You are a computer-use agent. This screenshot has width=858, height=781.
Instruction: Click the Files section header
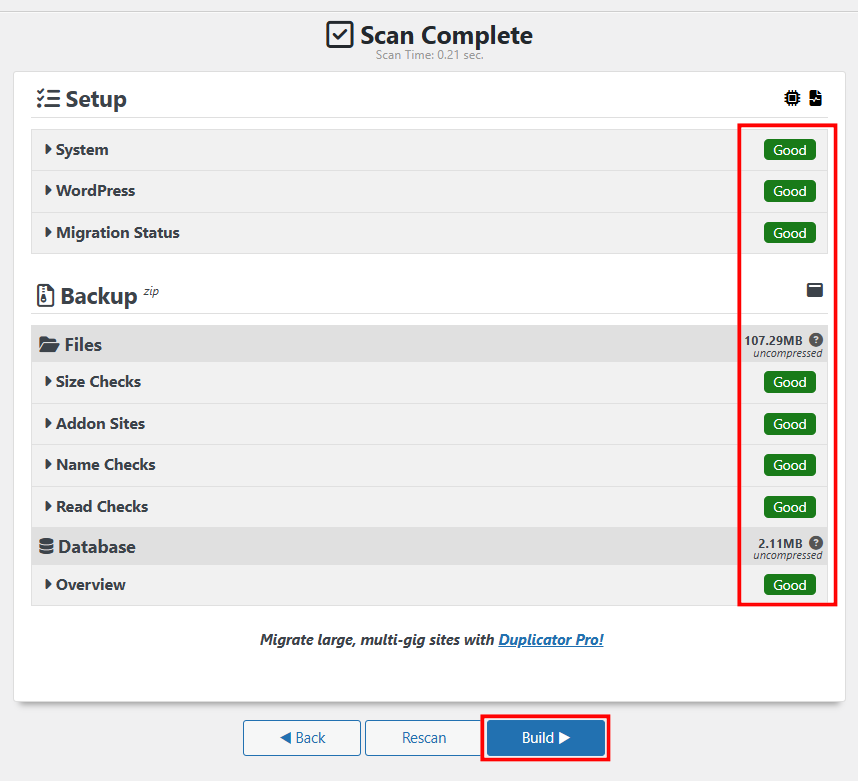(430, 344)
